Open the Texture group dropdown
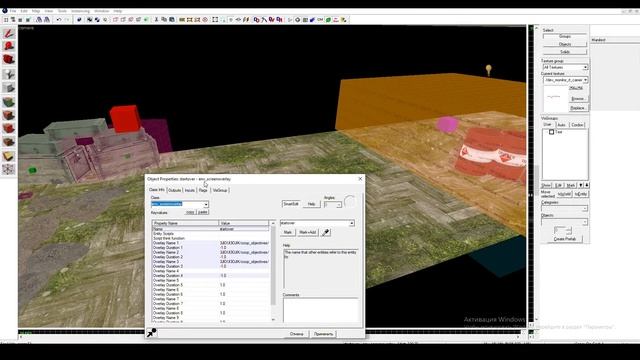Viewport: 640px width, 360px height. pos(585,67)
